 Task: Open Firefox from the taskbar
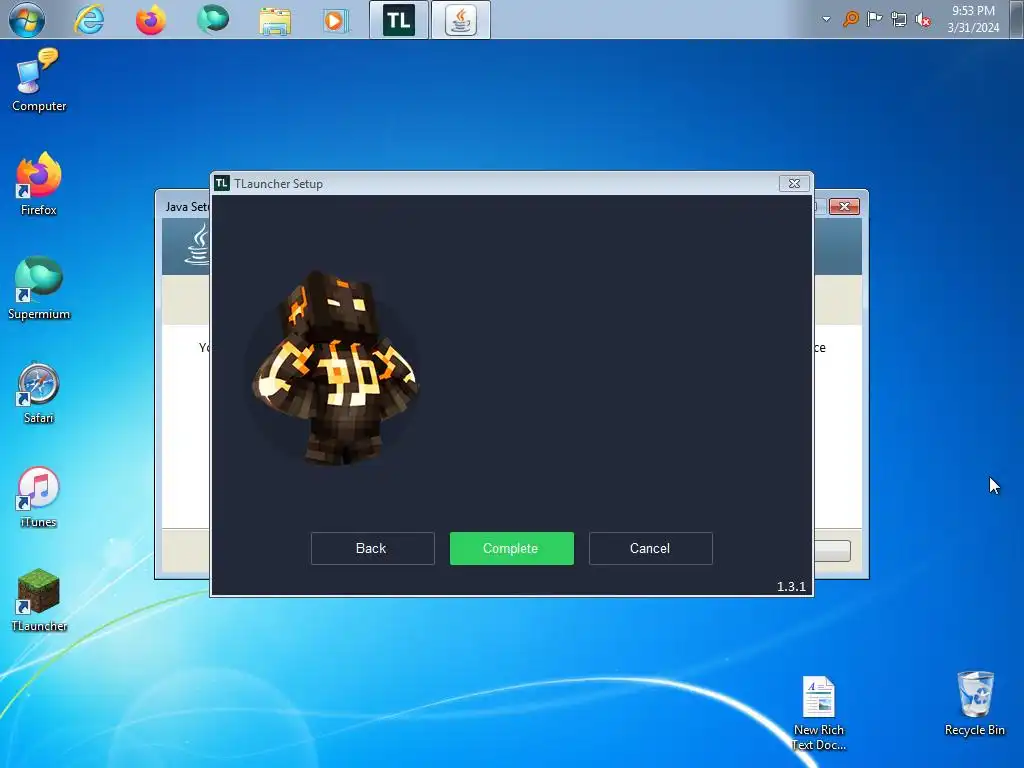151,20
